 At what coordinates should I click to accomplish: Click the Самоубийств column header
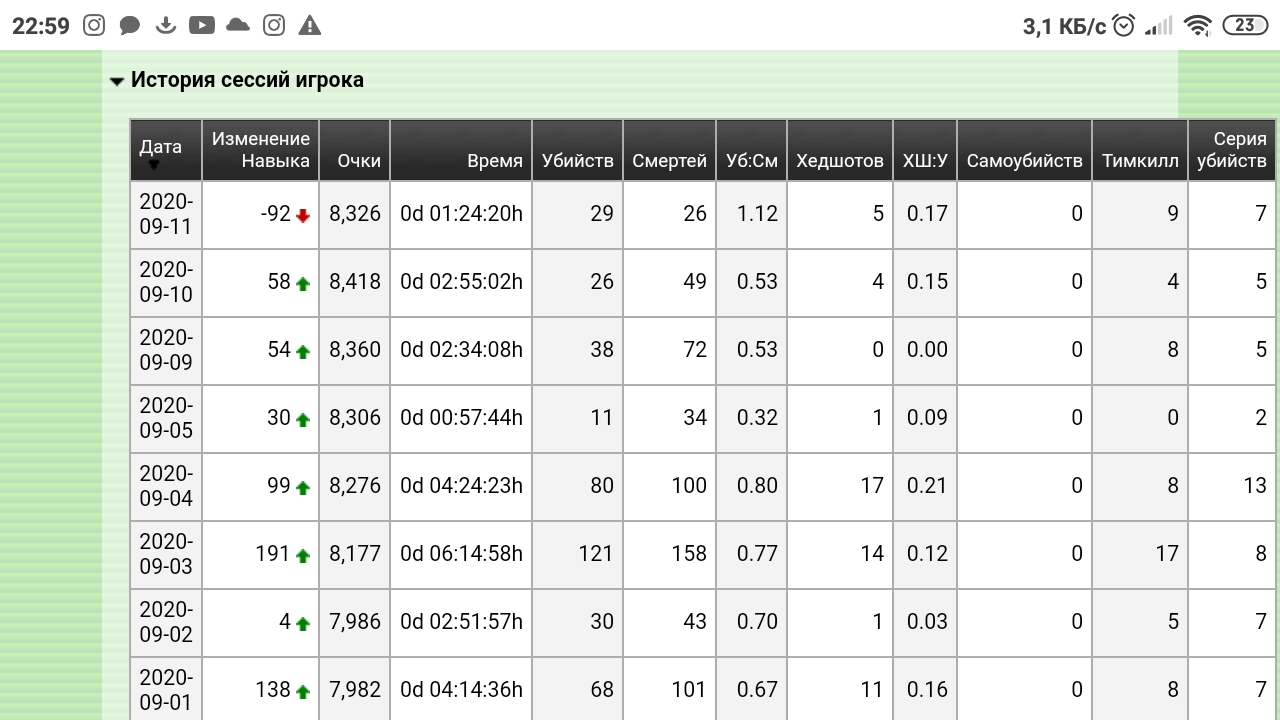tap(1024, 161)
